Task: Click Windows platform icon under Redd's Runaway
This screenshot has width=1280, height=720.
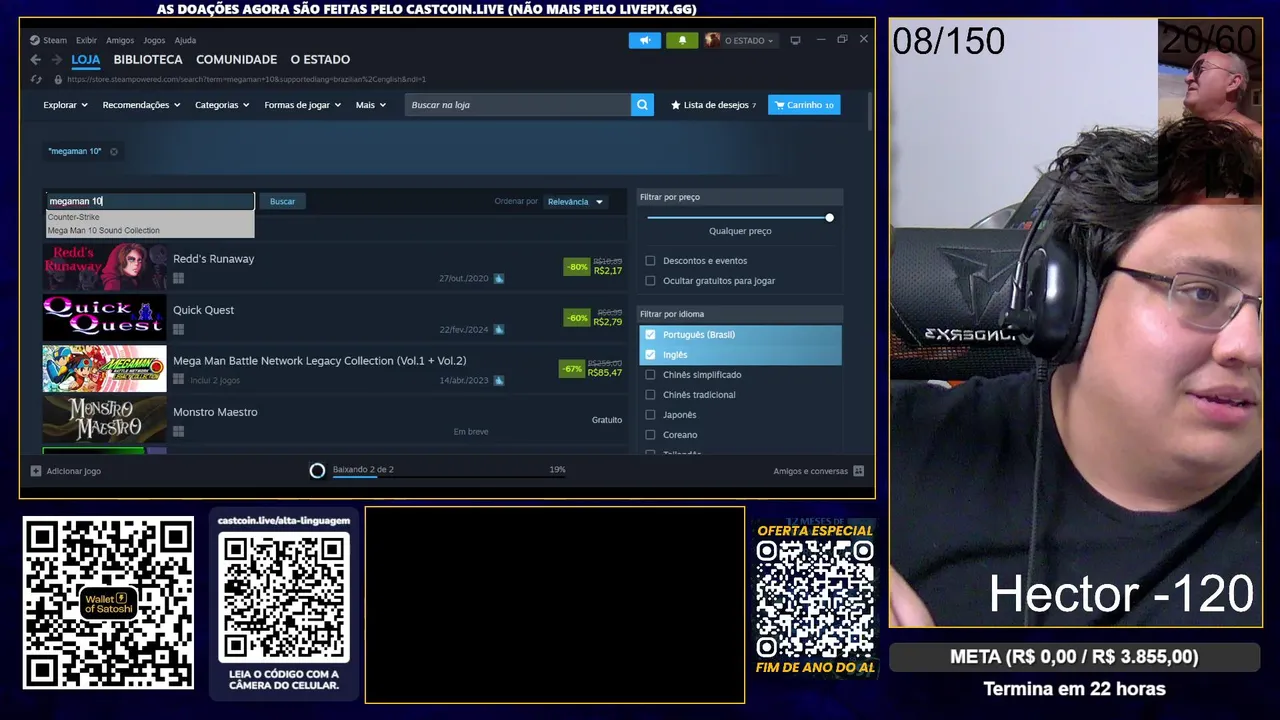Action: (x=178, y=278)
